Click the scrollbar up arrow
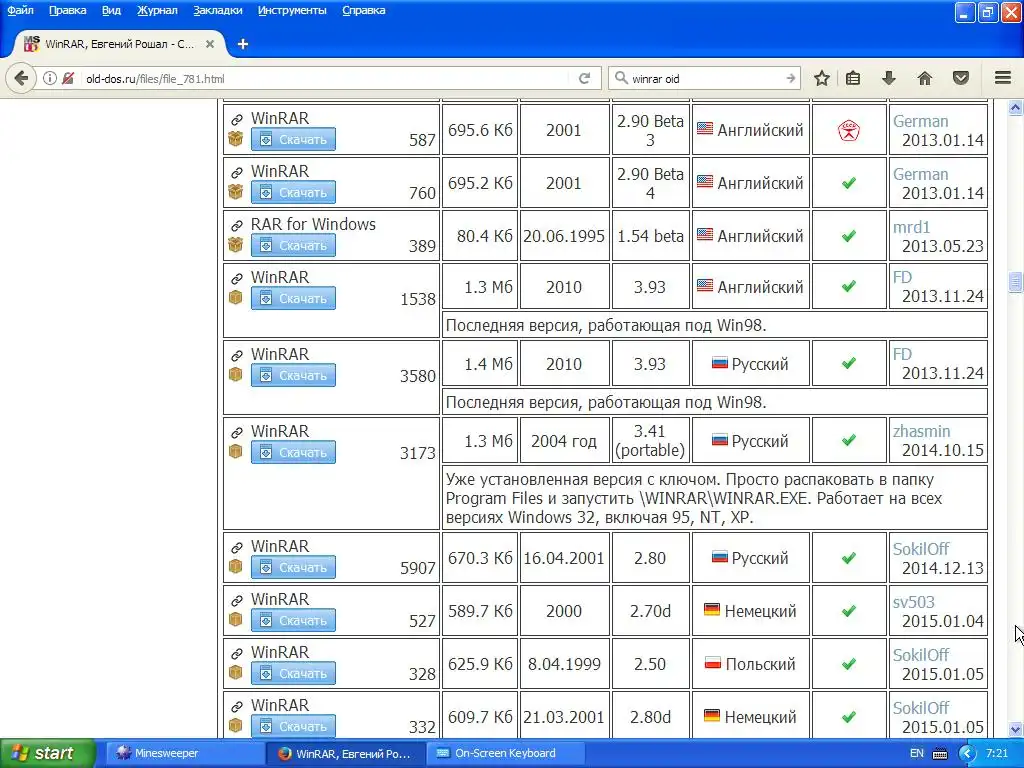The width and height of the screenshot is (1024, 768). (x=1015, y=108)
